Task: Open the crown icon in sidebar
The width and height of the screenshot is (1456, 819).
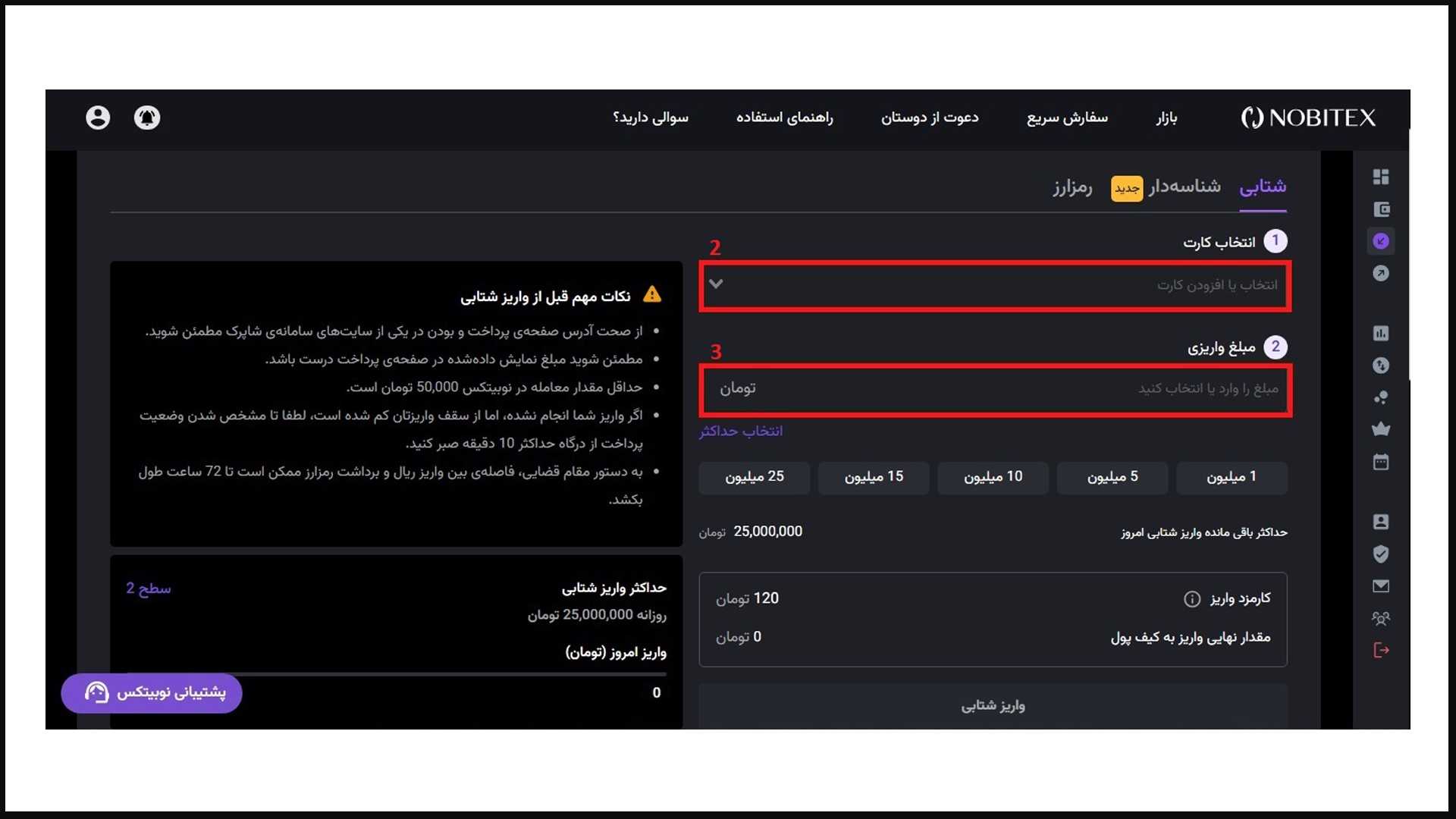Action: [x=1381, y=429]
